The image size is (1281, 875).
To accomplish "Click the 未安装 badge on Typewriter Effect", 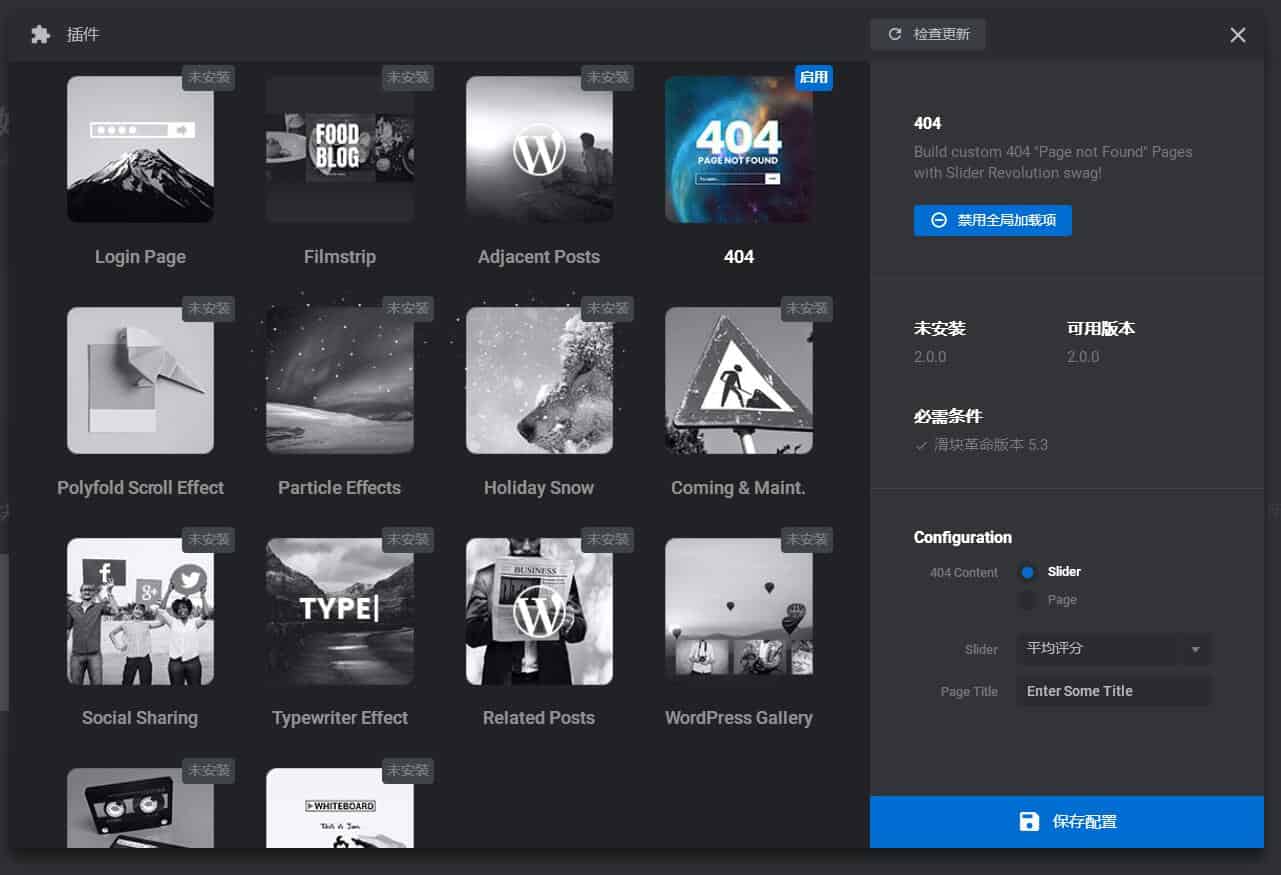I will click(x=408, y=540).
